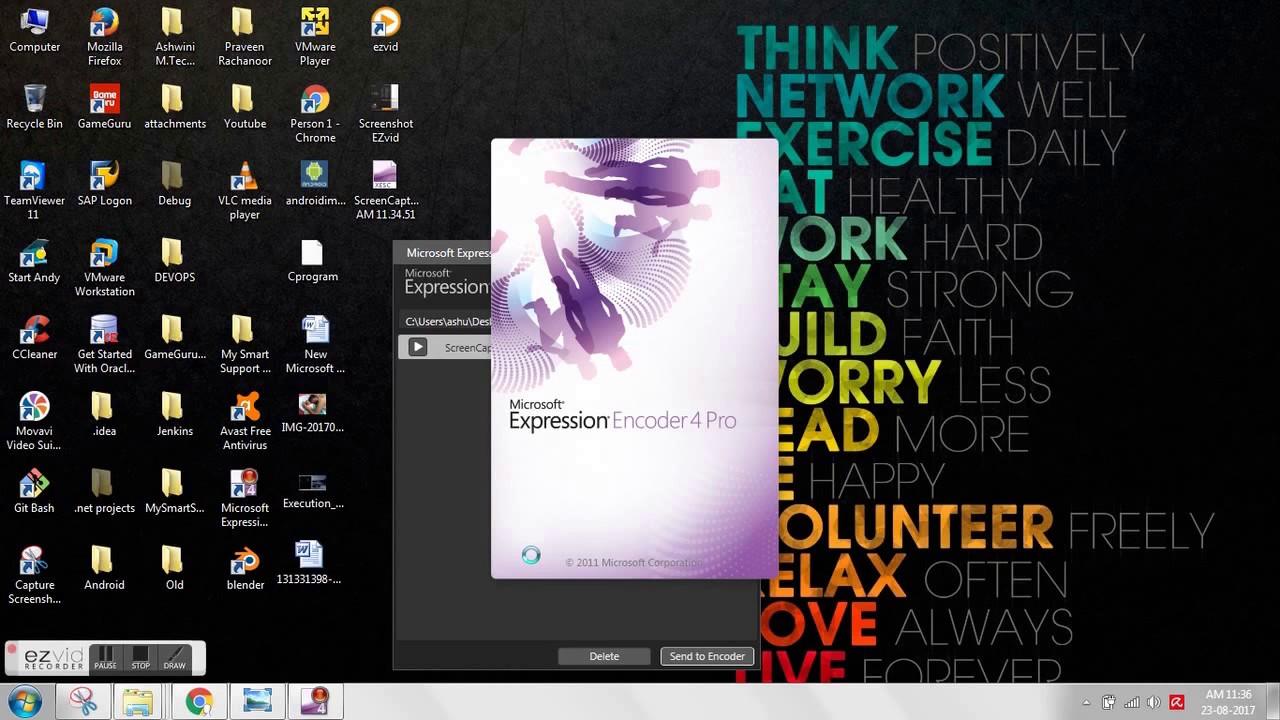This screenshot has height=720, width=1280.
Task: Select the ScreenCapt... AM 11.34.51 file
Action: 385,190
